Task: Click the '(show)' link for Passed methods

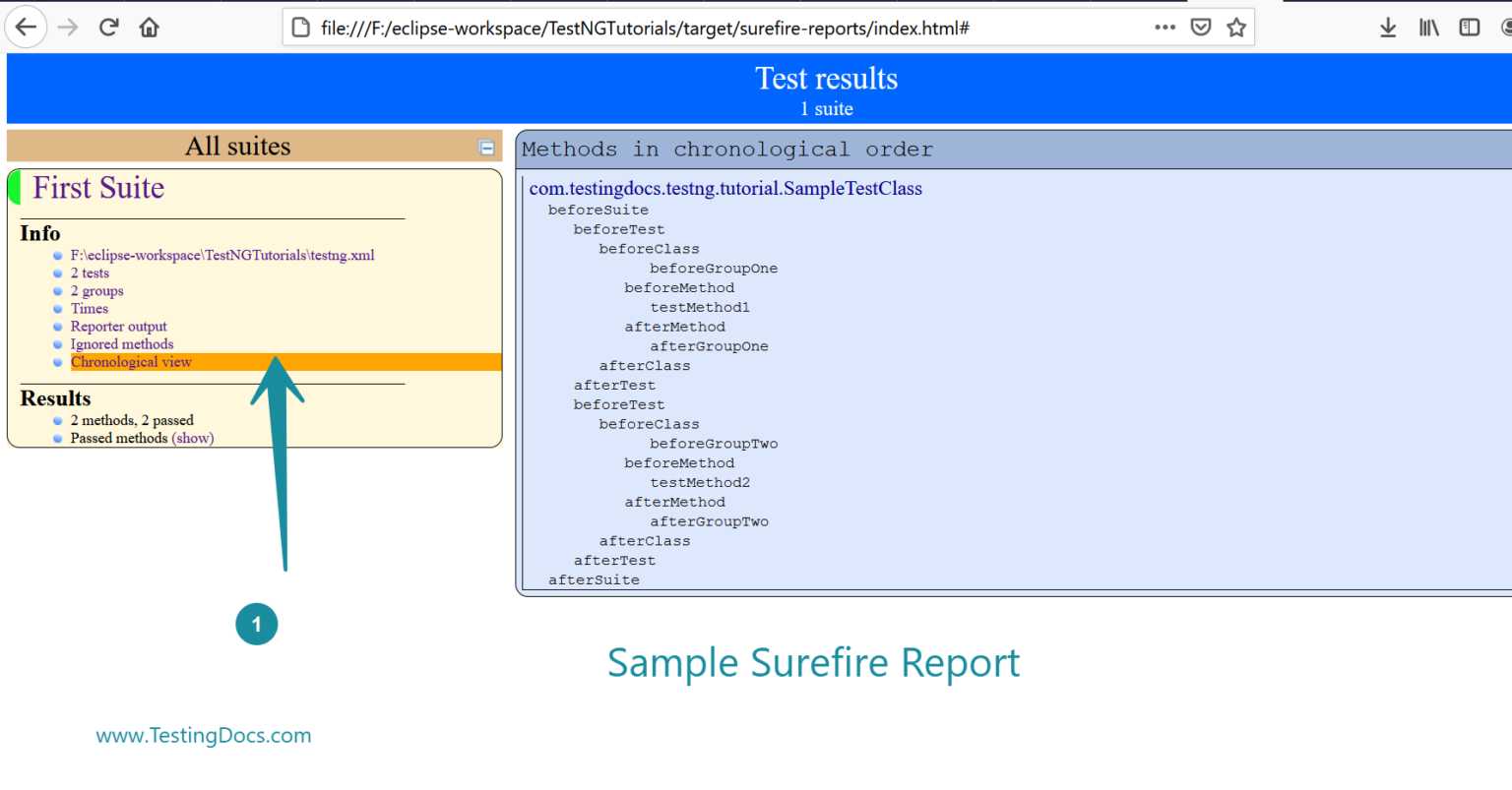Action: (x=193, y=439)
